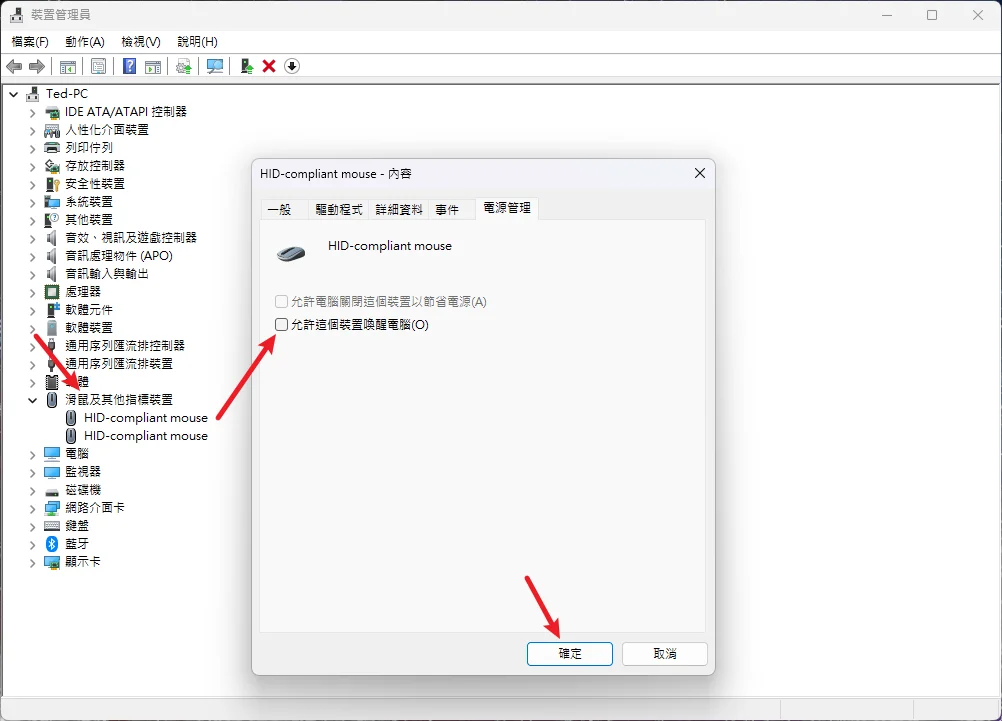Click the Update driver toolbar icon

(x=183, y=66)
